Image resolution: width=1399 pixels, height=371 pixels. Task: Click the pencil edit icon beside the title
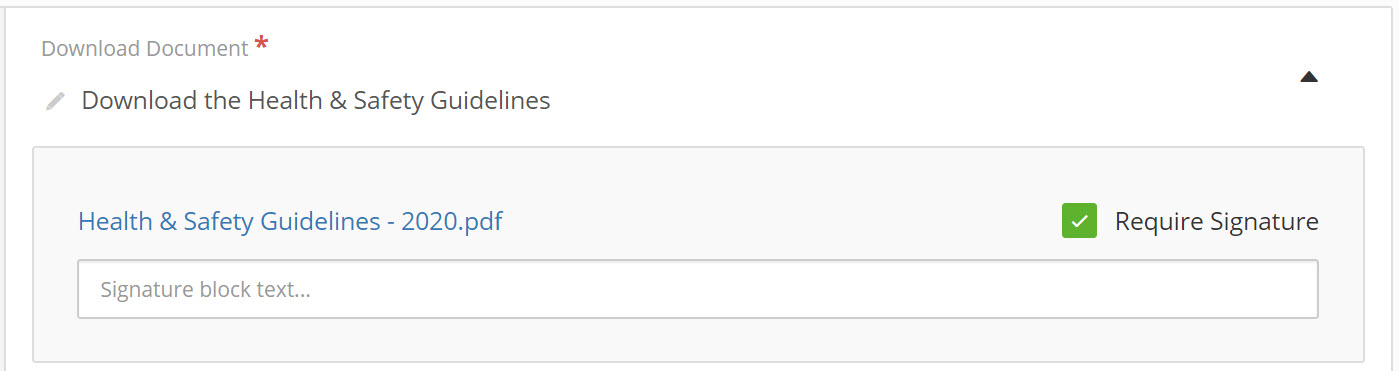point(55,101)
